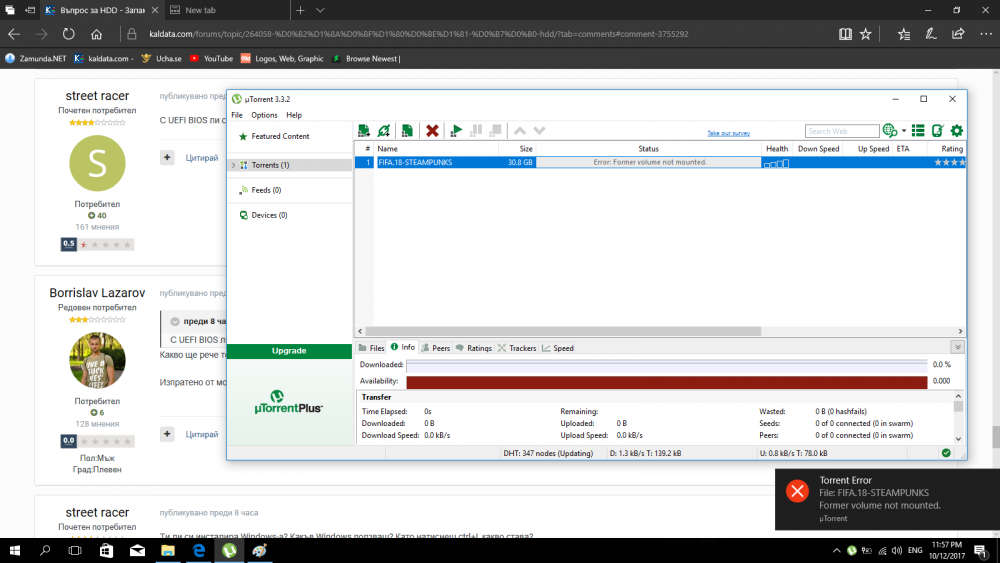
Task: Open the Action Center notification icon
Action: (982, 550)
